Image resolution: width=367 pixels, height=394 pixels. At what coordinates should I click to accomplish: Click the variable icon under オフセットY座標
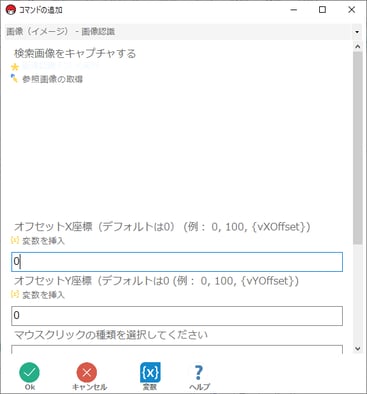15,294
